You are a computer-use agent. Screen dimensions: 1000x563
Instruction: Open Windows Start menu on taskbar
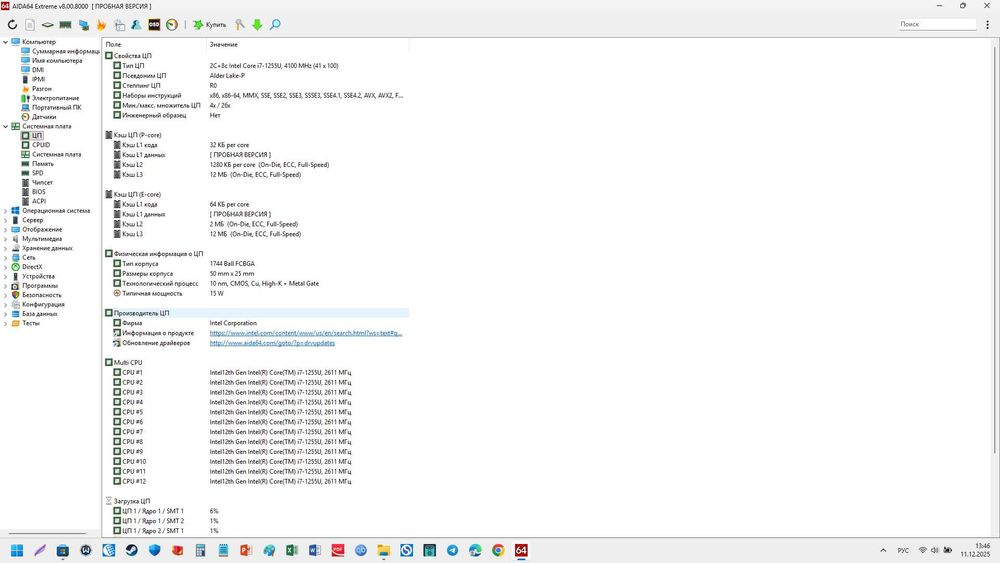pos(17,550)
